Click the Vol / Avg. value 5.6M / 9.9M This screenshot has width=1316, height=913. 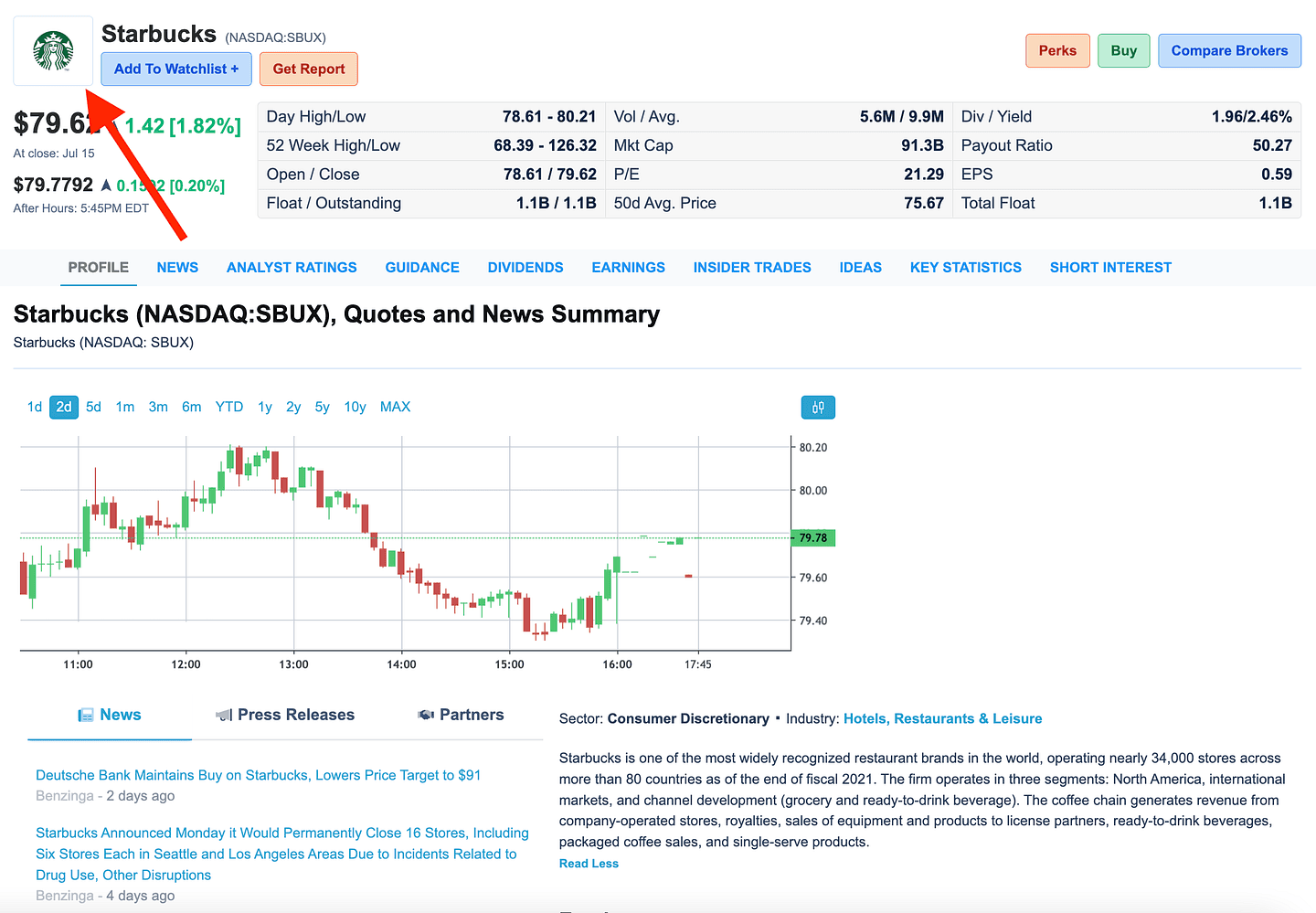[901, 116]
